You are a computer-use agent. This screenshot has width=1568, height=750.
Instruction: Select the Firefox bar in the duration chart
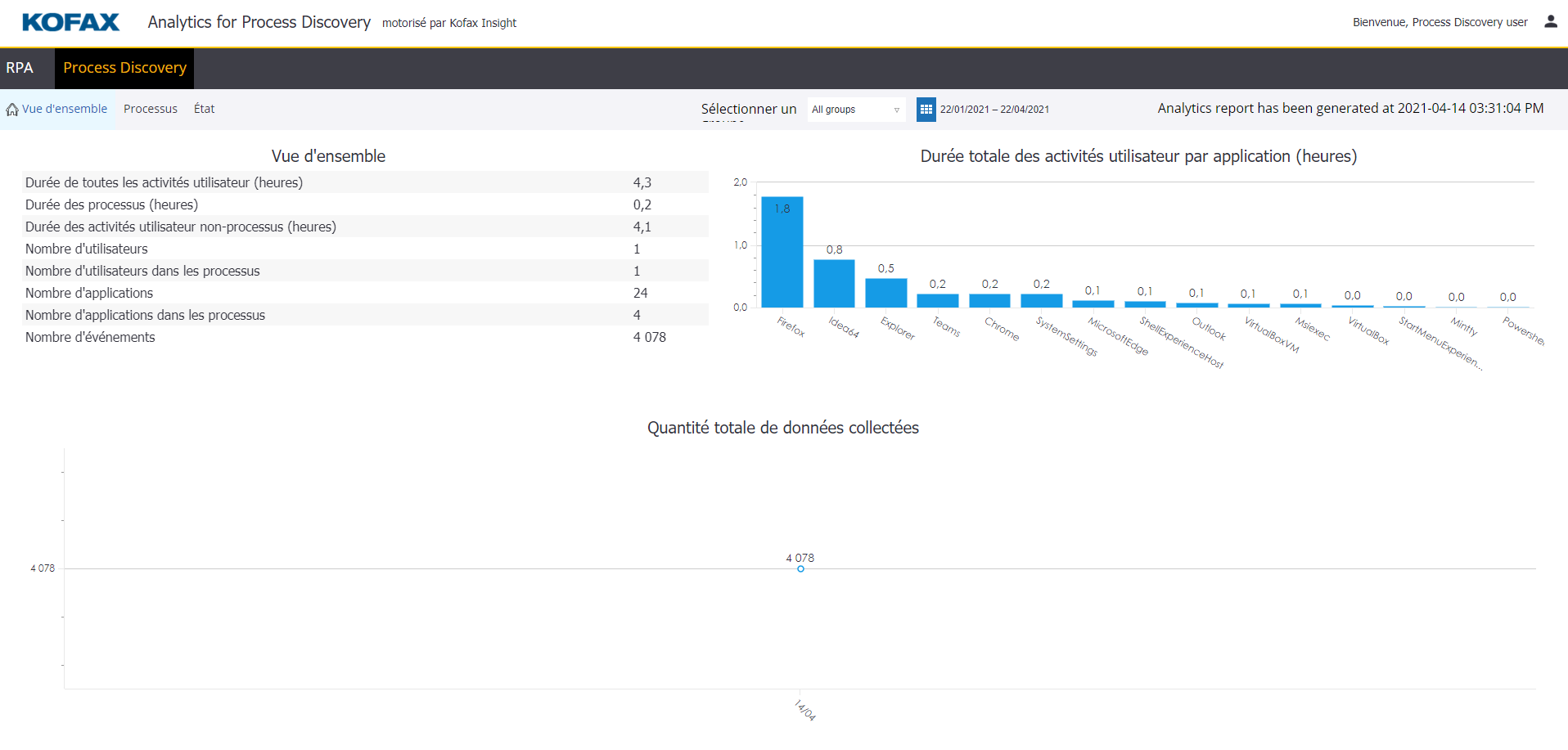(x=782, y=254)
